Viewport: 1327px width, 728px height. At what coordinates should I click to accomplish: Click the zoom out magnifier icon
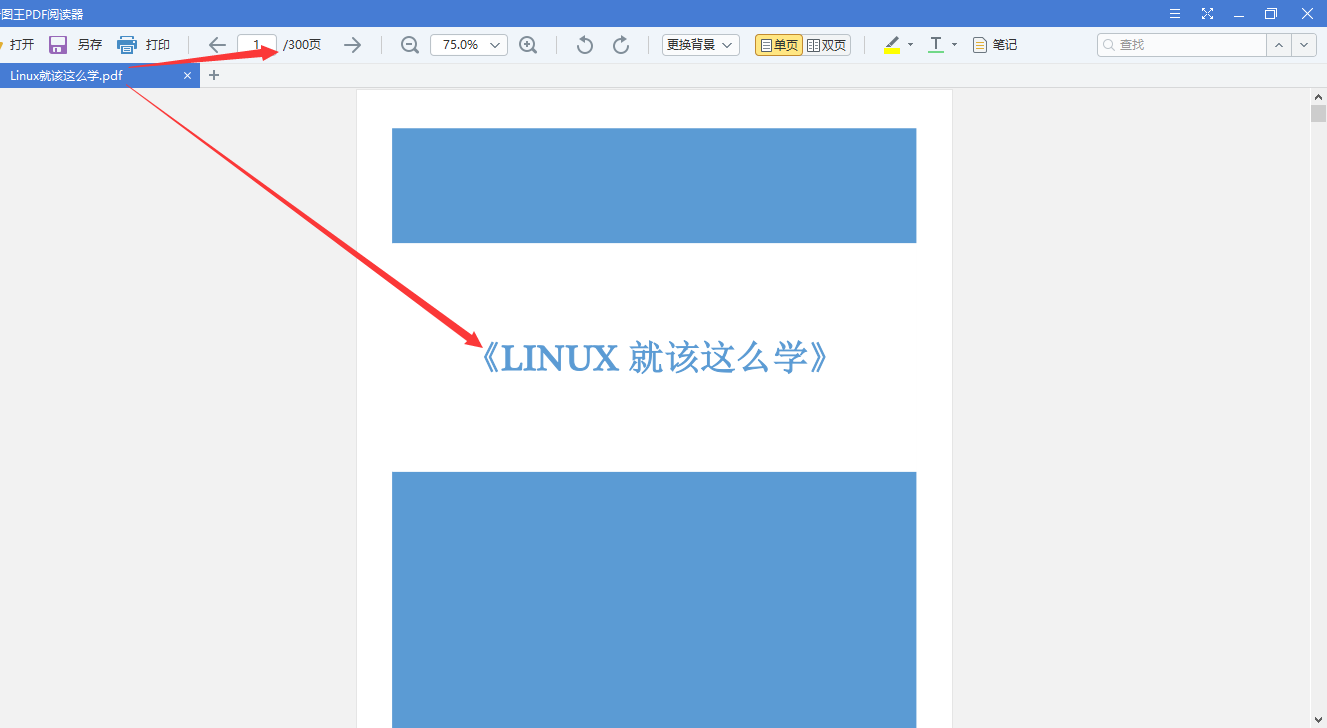coord(409,45)
